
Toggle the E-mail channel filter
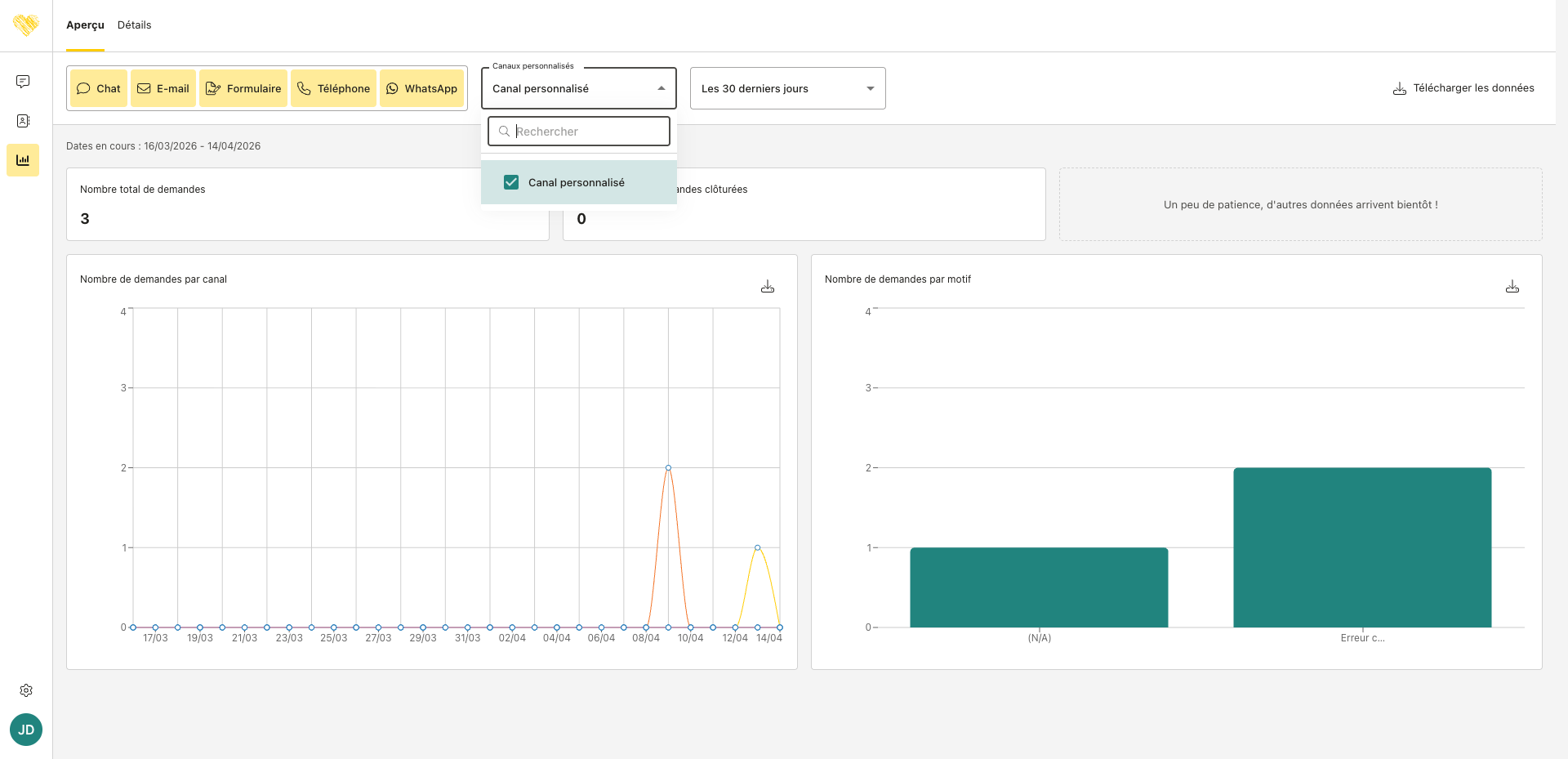point(163,88)
